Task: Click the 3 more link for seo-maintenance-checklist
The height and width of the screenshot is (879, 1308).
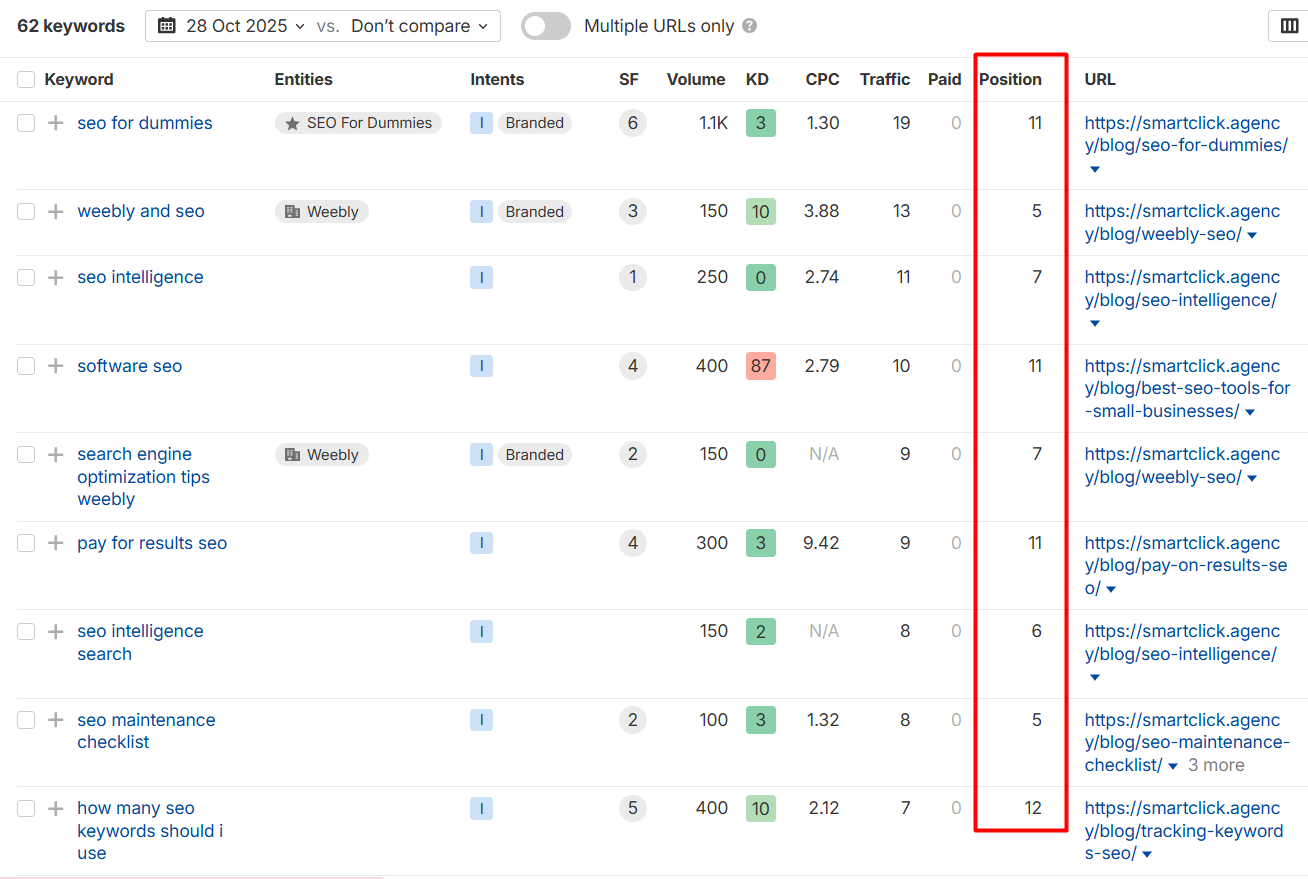Action: click(1216, 765)
